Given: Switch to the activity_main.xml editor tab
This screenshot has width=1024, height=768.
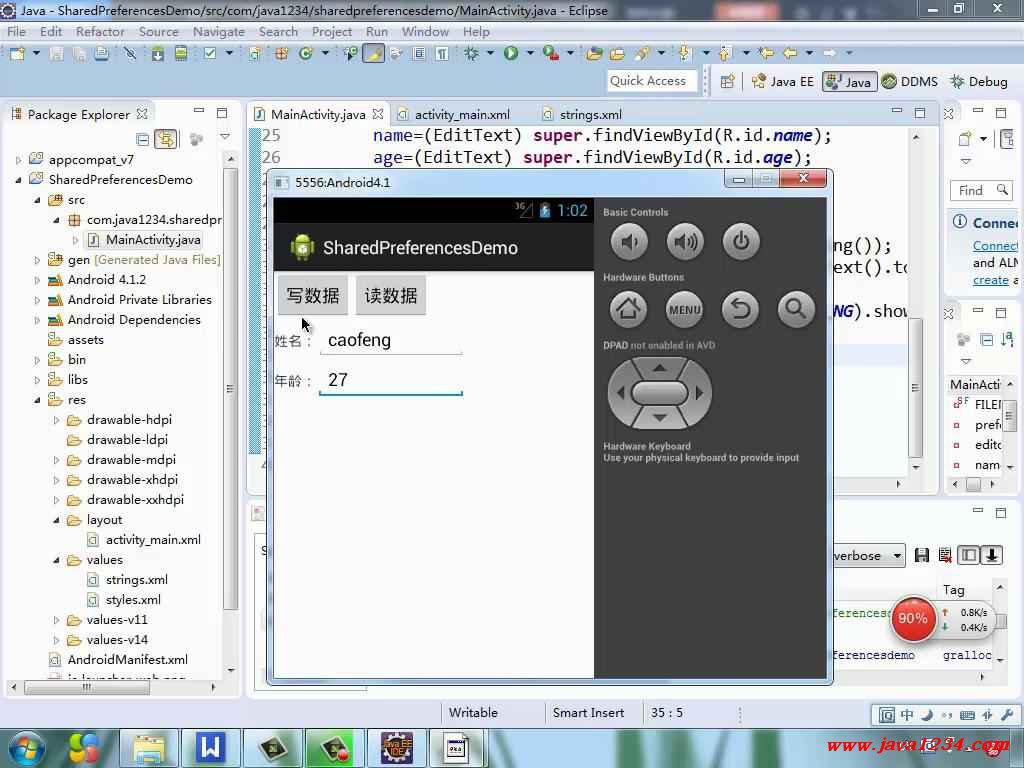Looking at the screenshot, I should pos(461,114).
